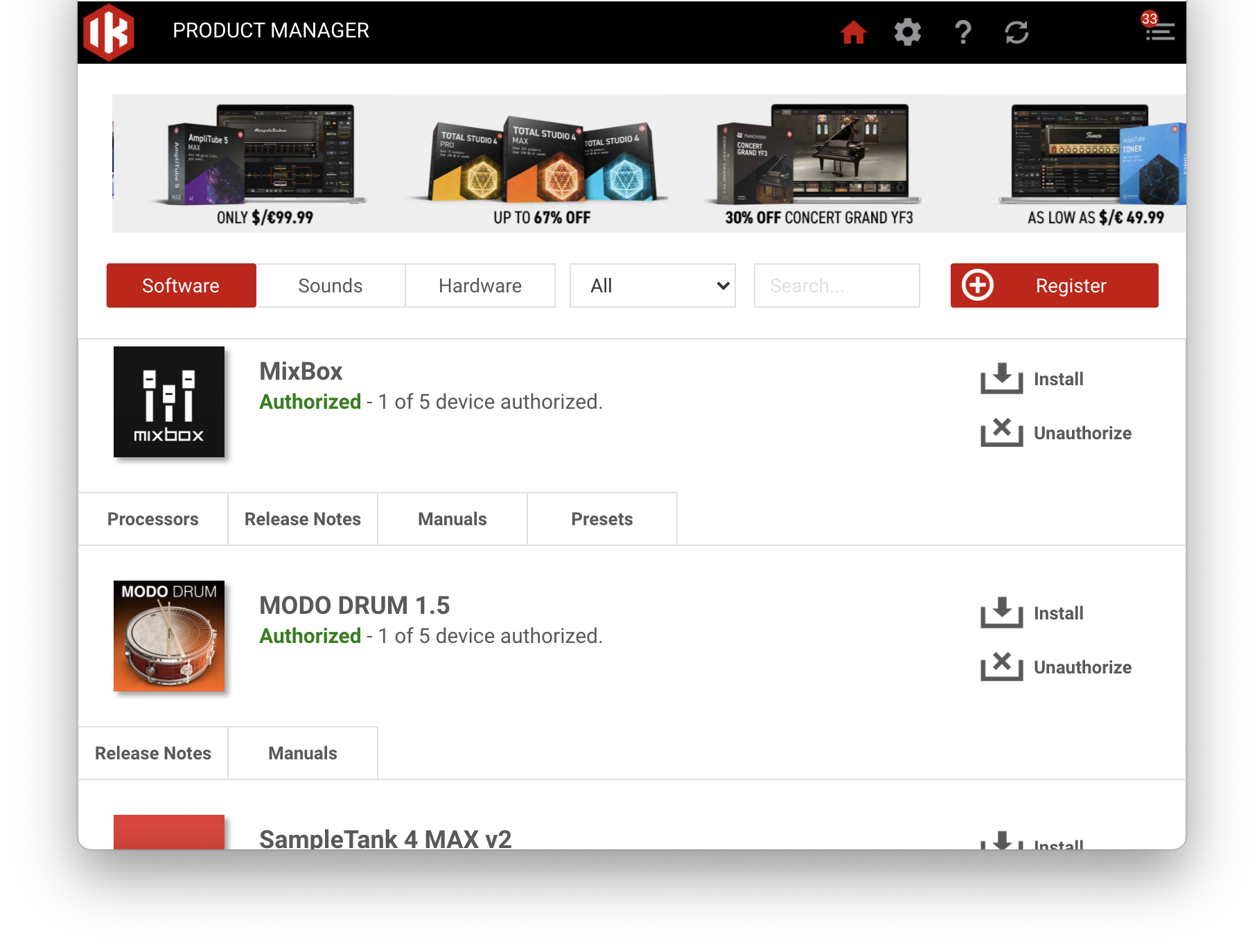Switch to the Sounds tab

tap(331, 285)
